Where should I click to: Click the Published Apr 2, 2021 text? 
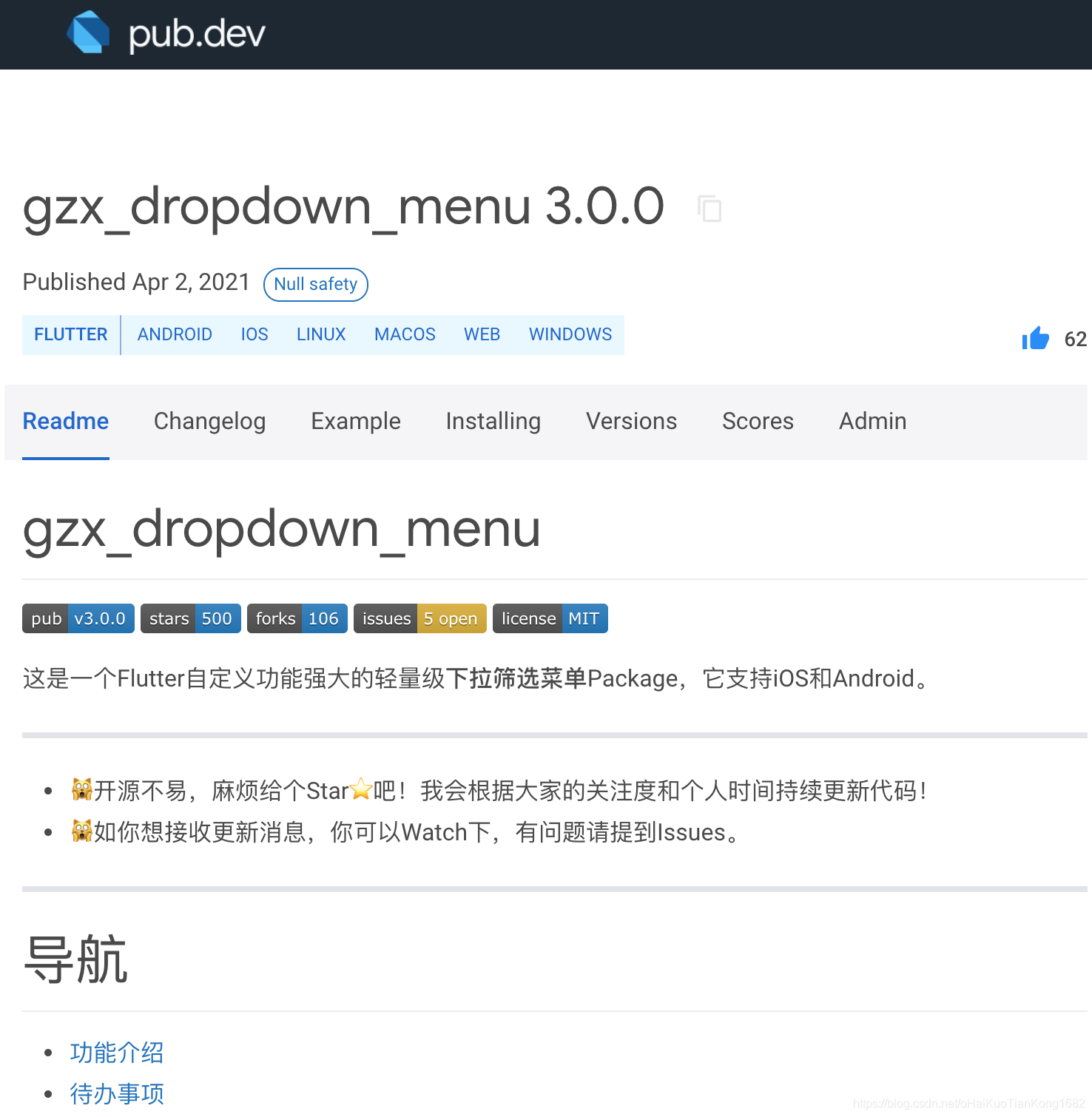pyautogui.click(x=136, y=283)
